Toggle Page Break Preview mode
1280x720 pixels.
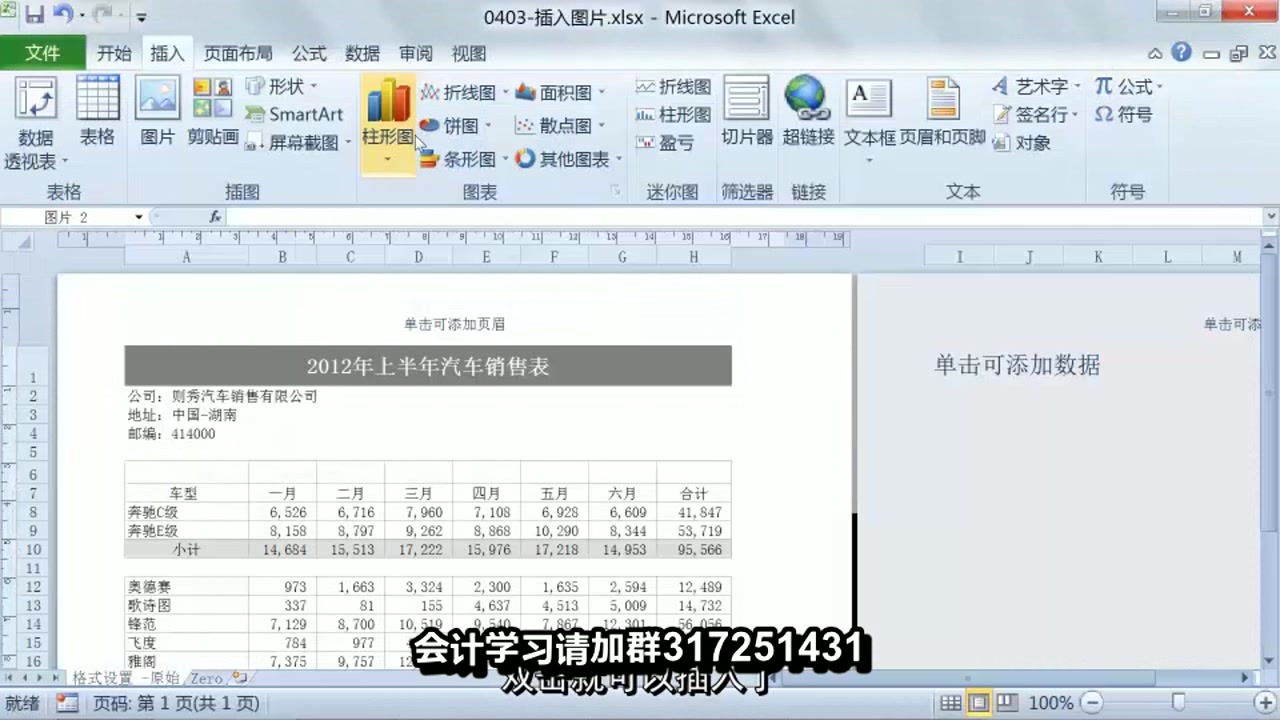[x=1004, y=703]
